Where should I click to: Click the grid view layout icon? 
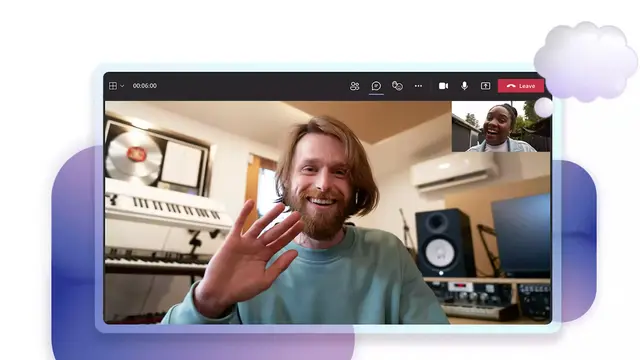click(113, 86)
